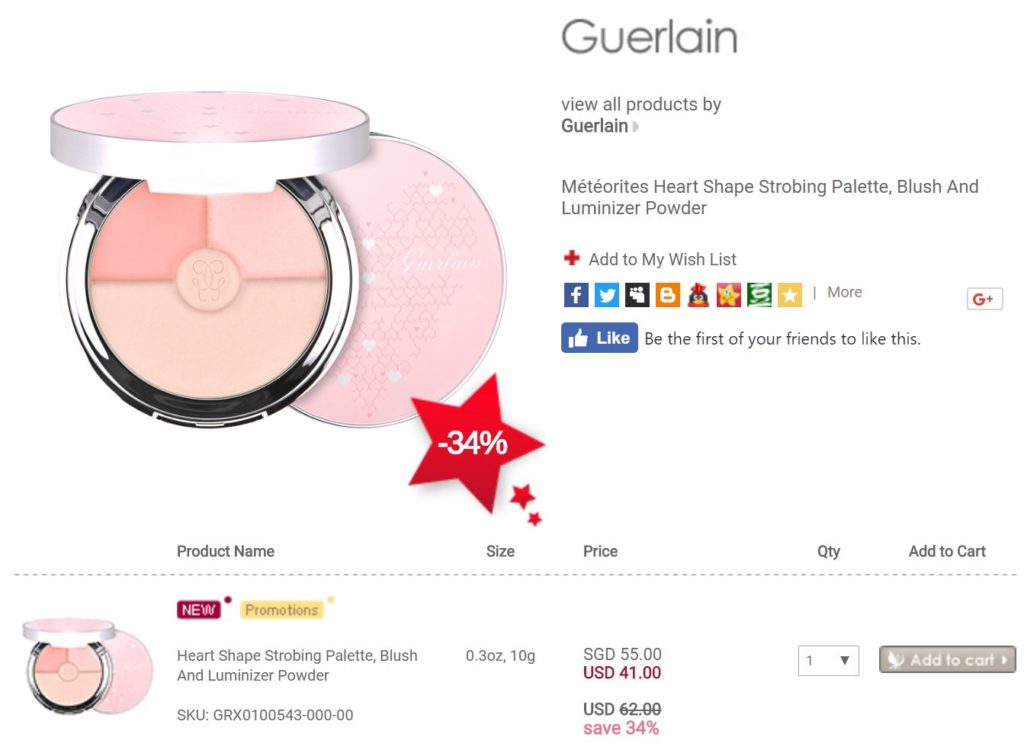The width and height of the screenshot is (1024, 750).
Task: Share product on Facebook icon
Action: pyautogui.click(x=576, y=294)
